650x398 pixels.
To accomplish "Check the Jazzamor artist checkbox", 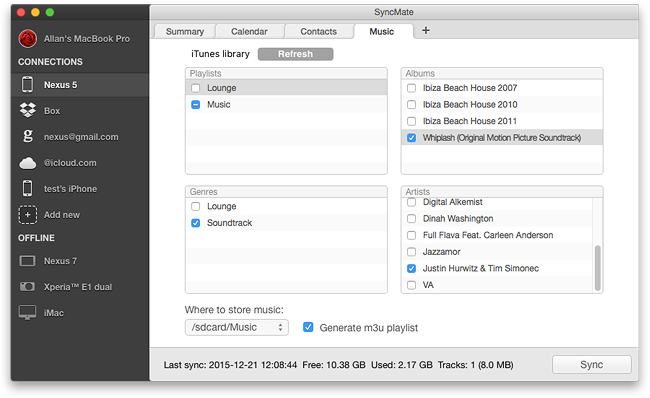I will [x=411, y=252].
